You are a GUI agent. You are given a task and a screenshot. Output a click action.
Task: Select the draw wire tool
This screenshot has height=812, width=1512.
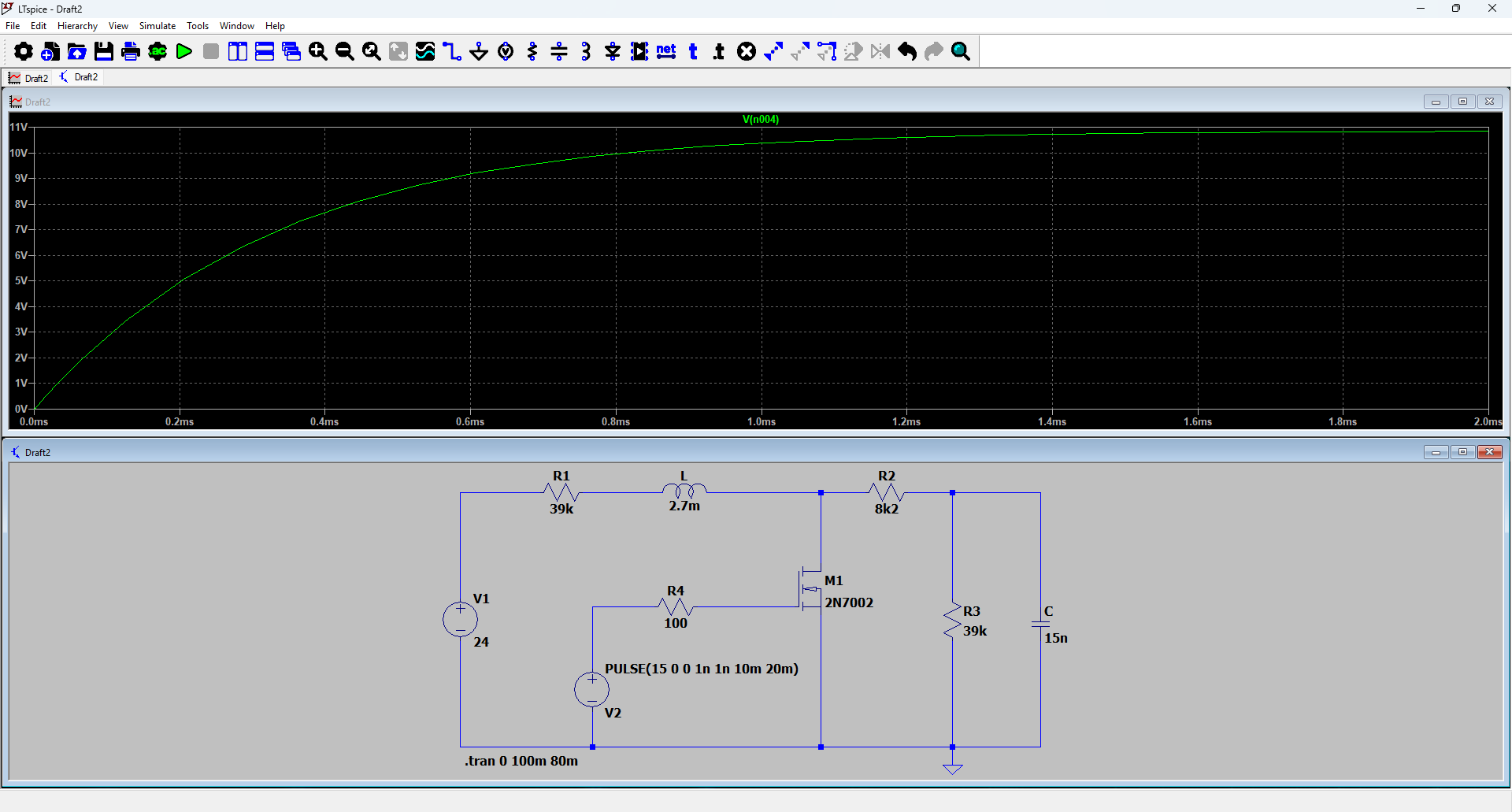tap(452, 52)
